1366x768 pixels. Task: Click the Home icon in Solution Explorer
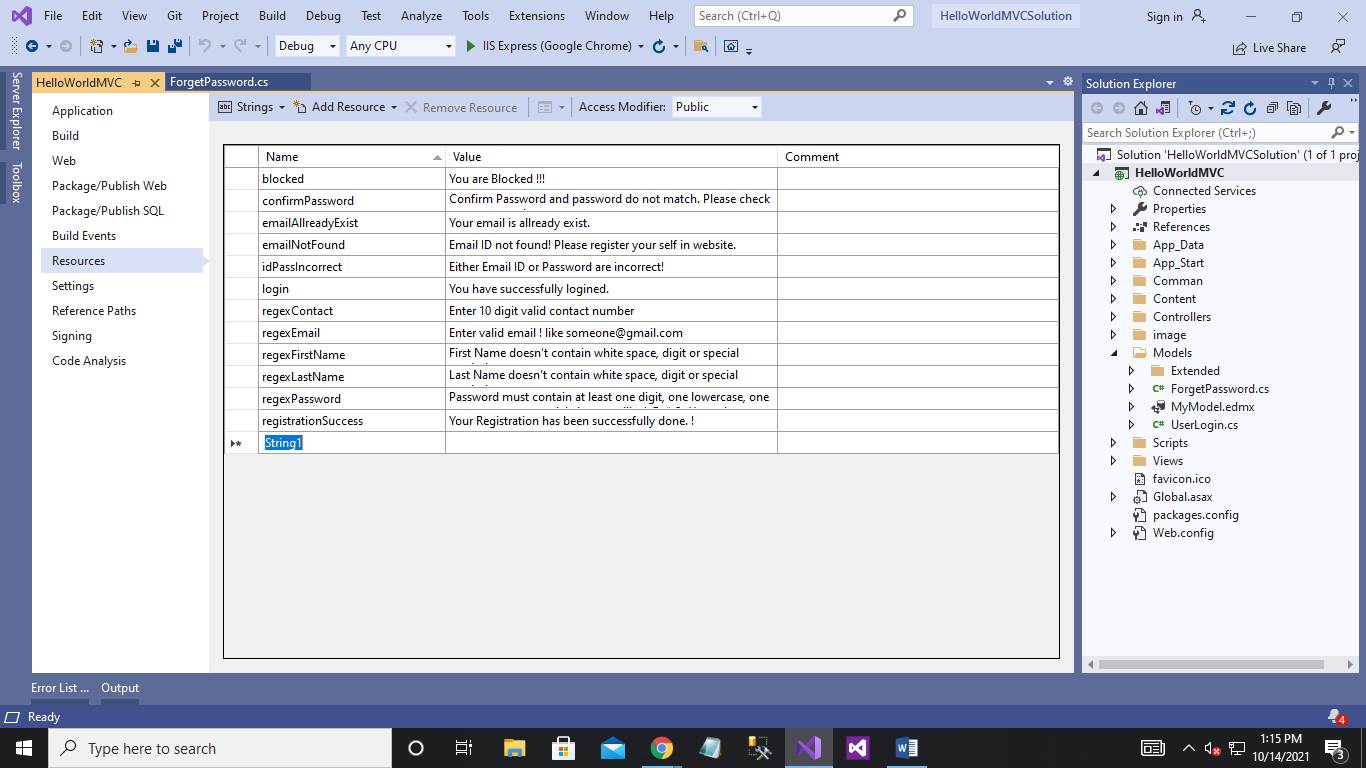point(1140,108)
